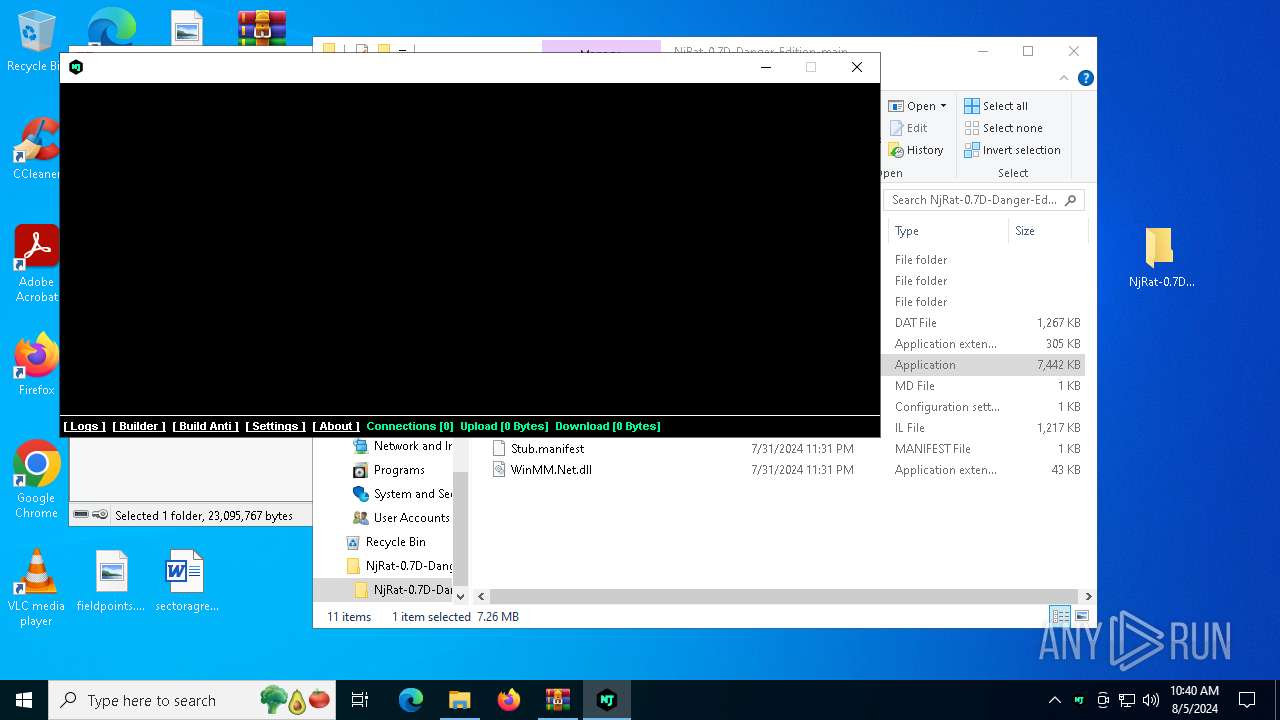The height and width of the screenshot is (720, 1280).
Task: Click the Download [0 Bytes] status
Action: [x=608, y=426]
